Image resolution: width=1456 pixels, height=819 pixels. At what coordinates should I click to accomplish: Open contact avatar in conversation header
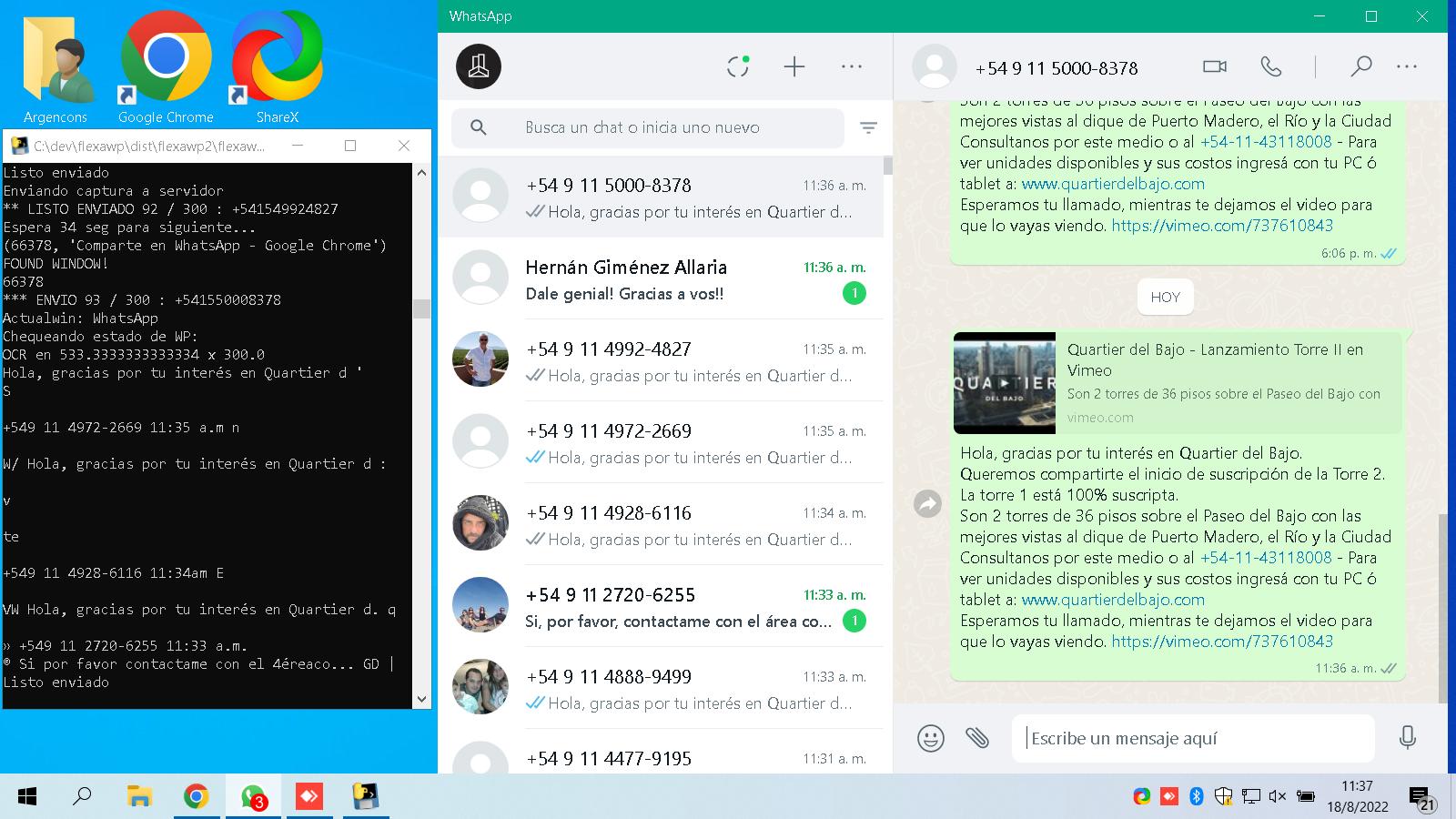pyautogui.click(x=935, y=67)
